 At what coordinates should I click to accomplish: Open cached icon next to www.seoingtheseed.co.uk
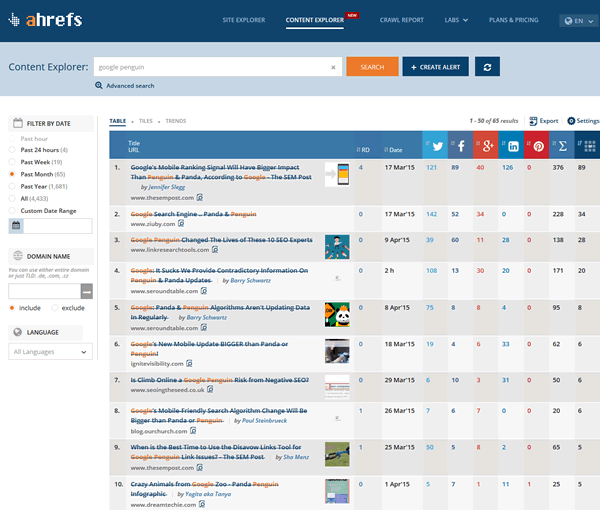(x=210, y=389)
